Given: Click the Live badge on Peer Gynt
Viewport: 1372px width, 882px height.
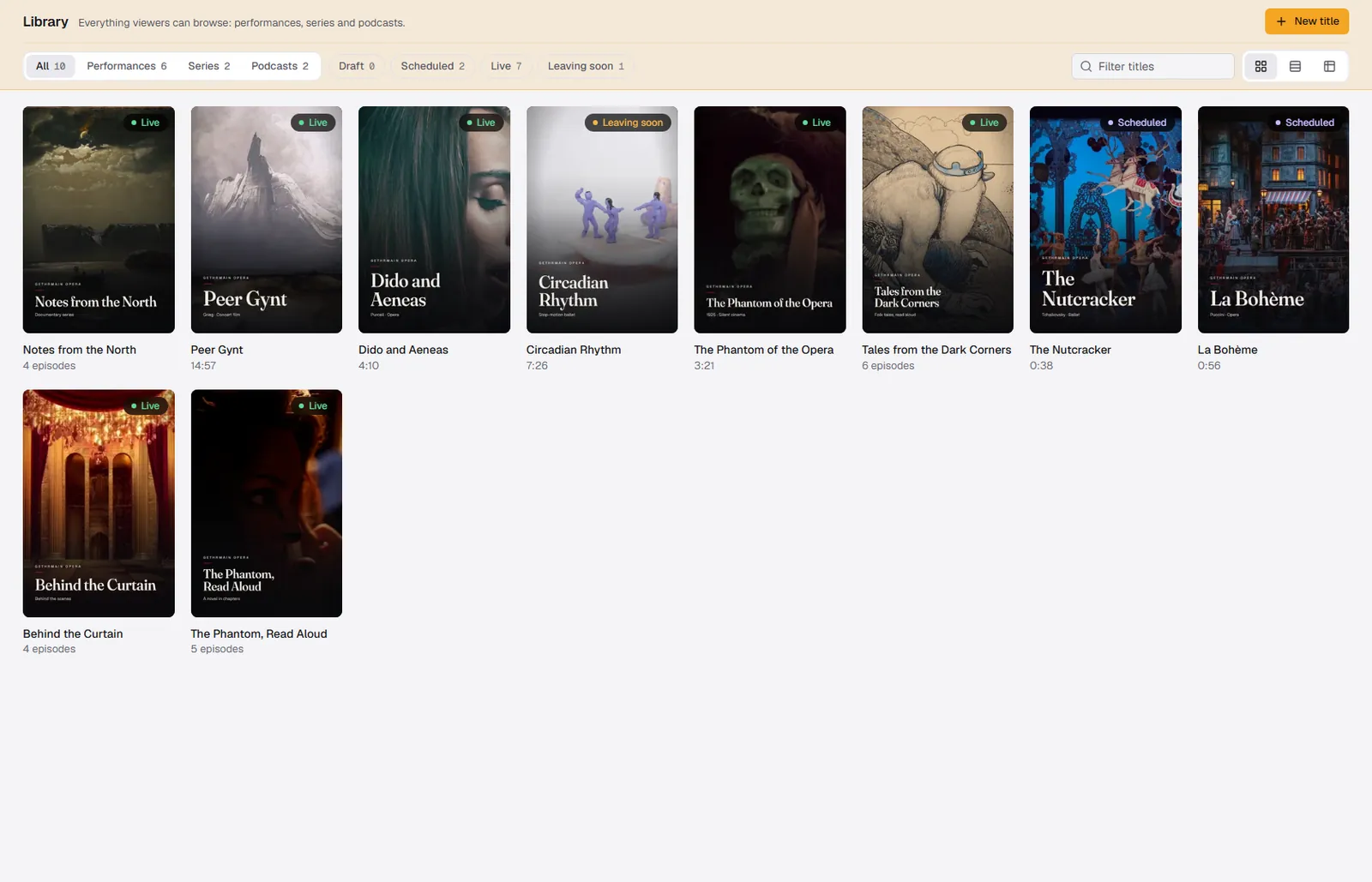Looking at the screenshot, I should click(x=313, y=123).
